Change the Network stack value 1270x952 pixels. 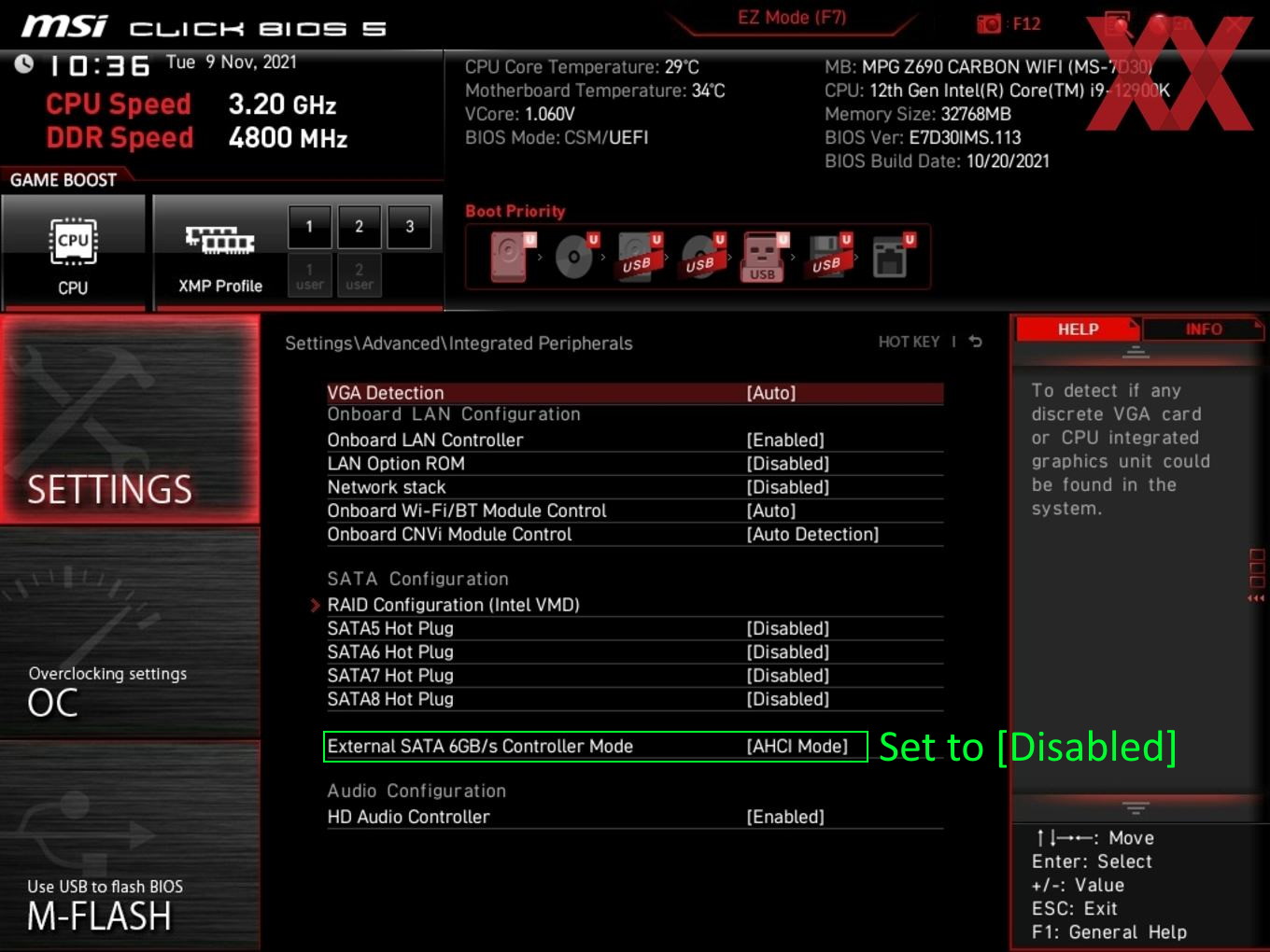pos(788,487)
